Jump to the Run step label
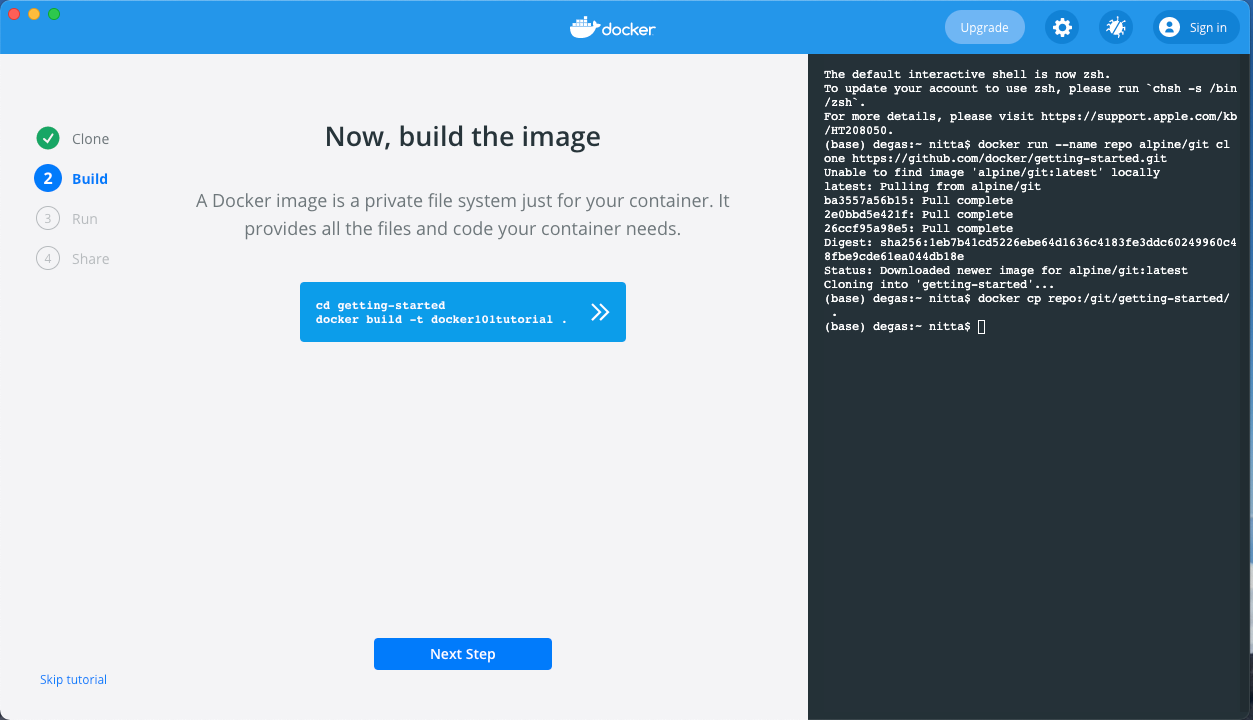This screenshot has height=720, width=1253. [85, 219]
